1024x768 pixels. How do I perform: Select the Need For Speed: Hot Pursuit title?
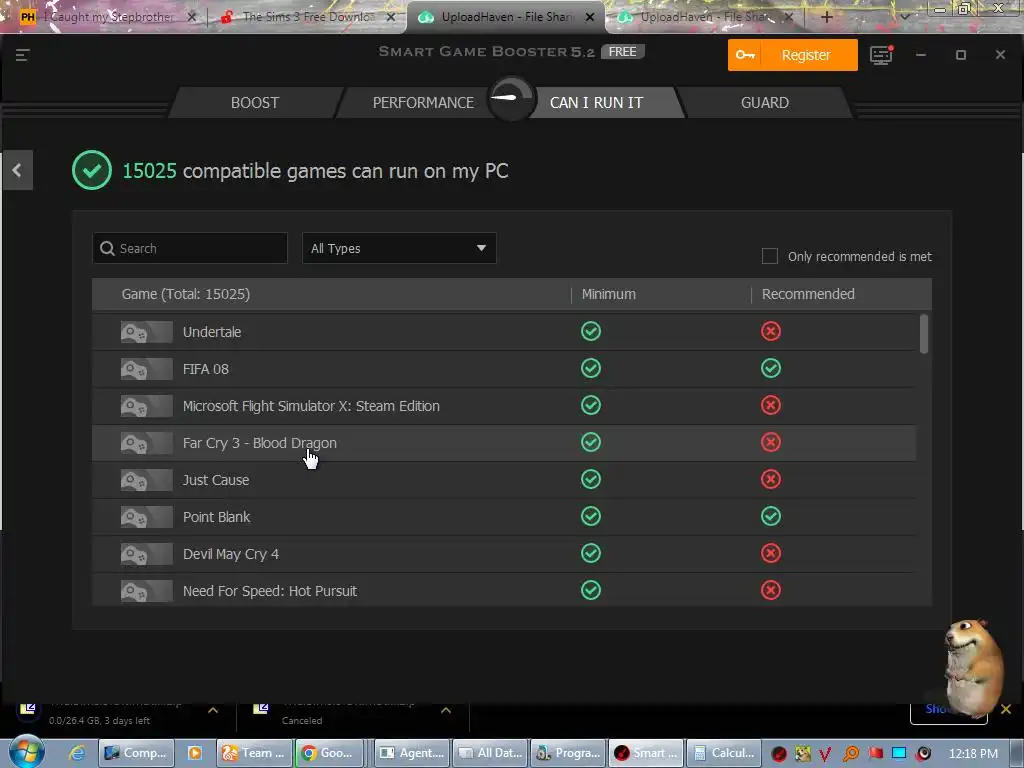[270, 591]
